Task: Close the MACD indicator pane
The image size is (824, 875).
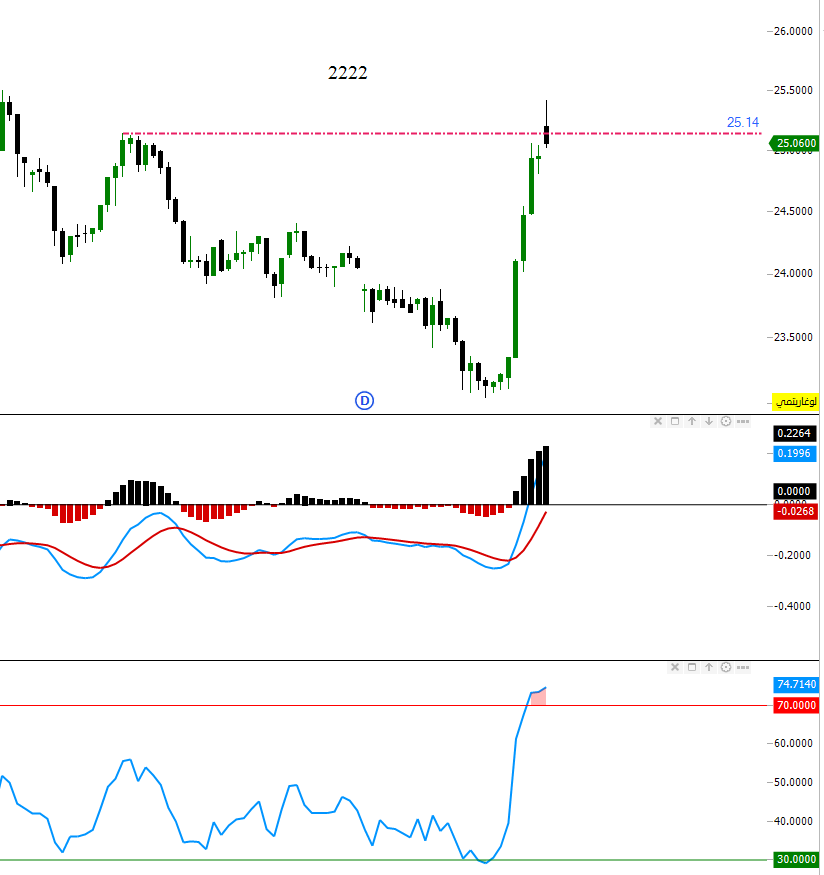Action: [x=658, y=422]
